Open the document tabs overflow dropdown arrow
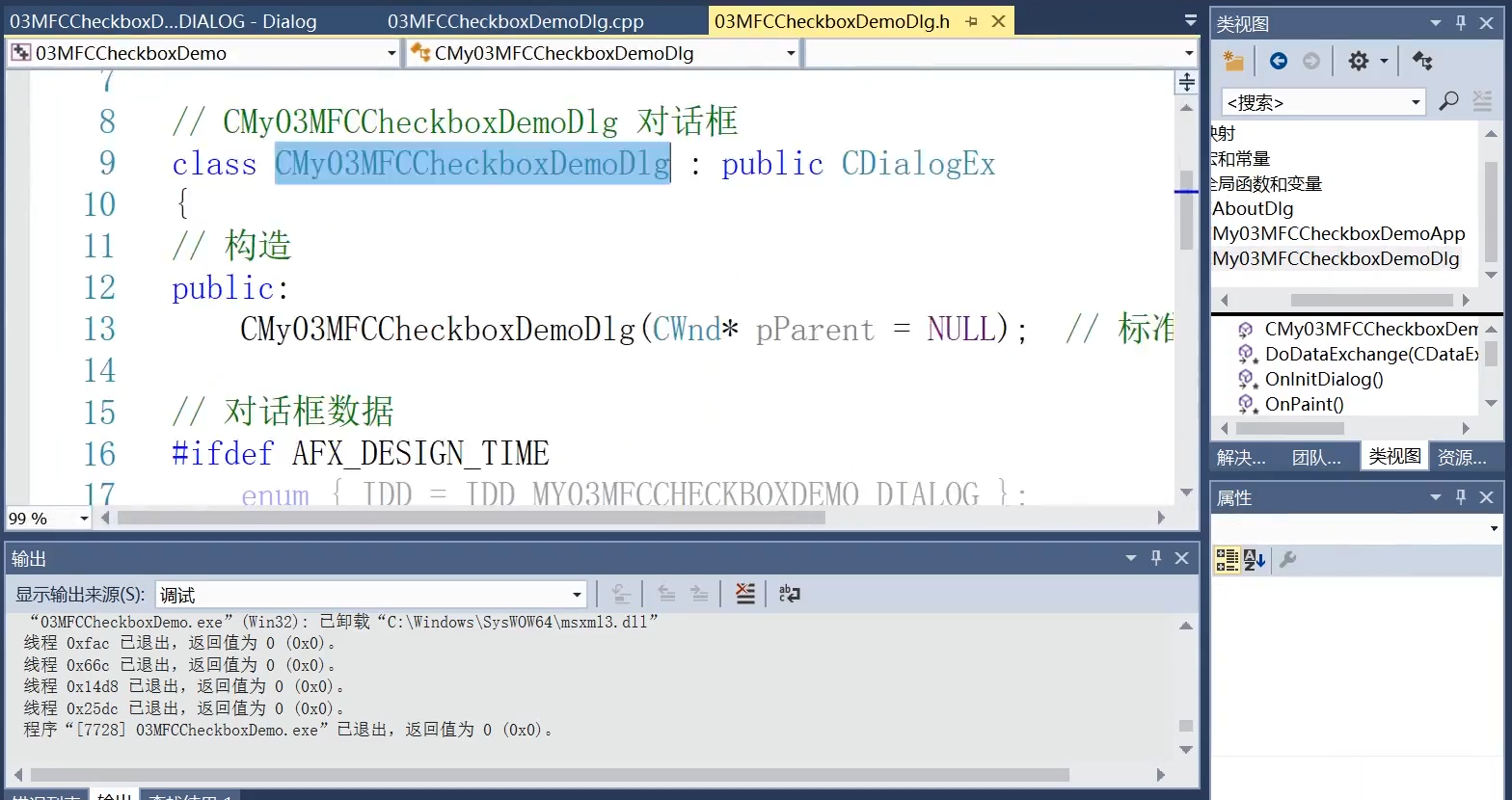Image resolution: width=1512 pixels, height=800 pixels. pyautogui.click(x=1190, y=20)
